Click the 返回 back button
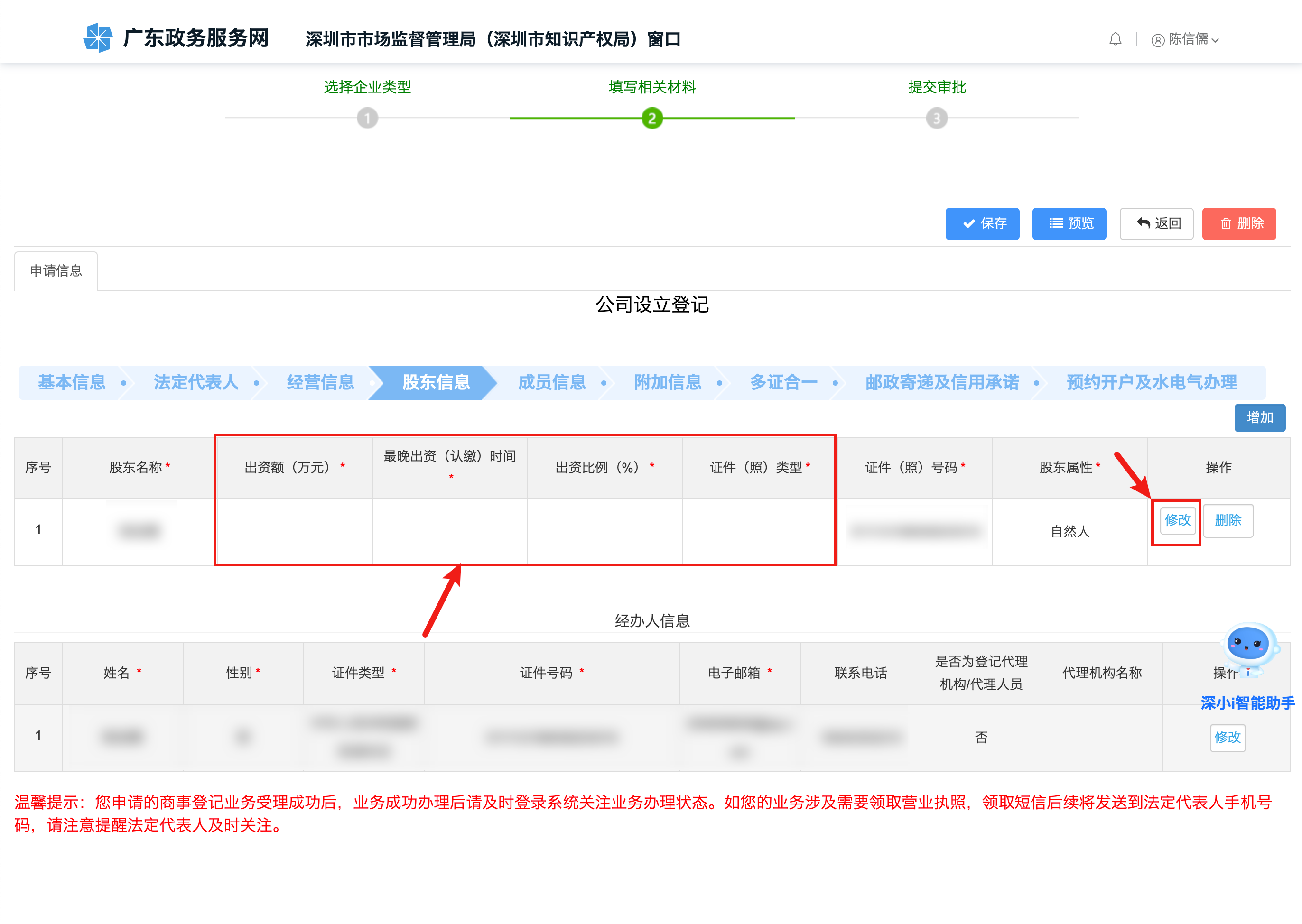The width and height of the screenshot is (1302, 924). (x=1156, y=223)
